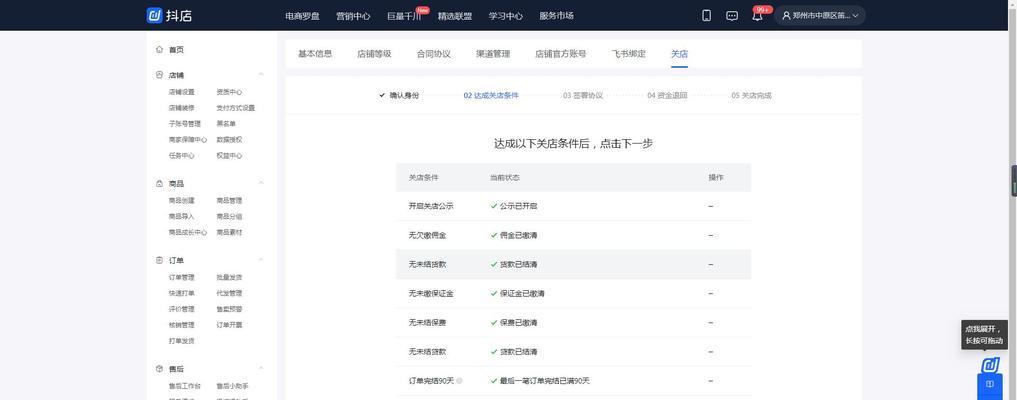Open the notification bell with 99+ badge
Screen dimensions: 1017x400
click(x=758, y=16)
